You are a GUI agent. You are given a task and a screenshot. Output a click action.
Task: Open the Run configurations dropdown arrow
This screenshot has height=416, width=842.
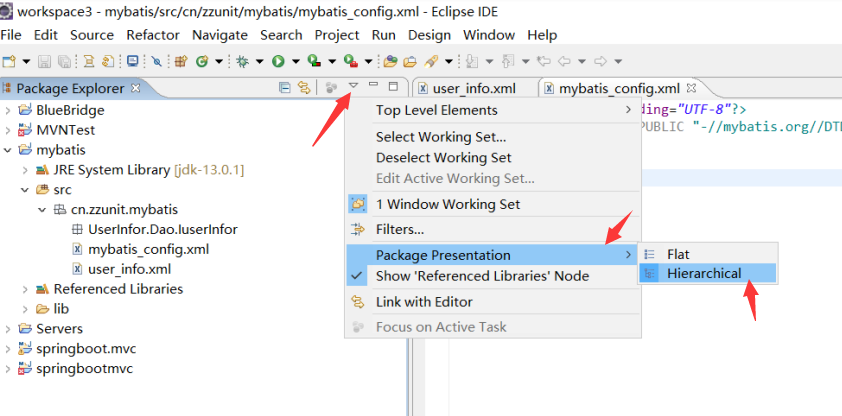295,61
